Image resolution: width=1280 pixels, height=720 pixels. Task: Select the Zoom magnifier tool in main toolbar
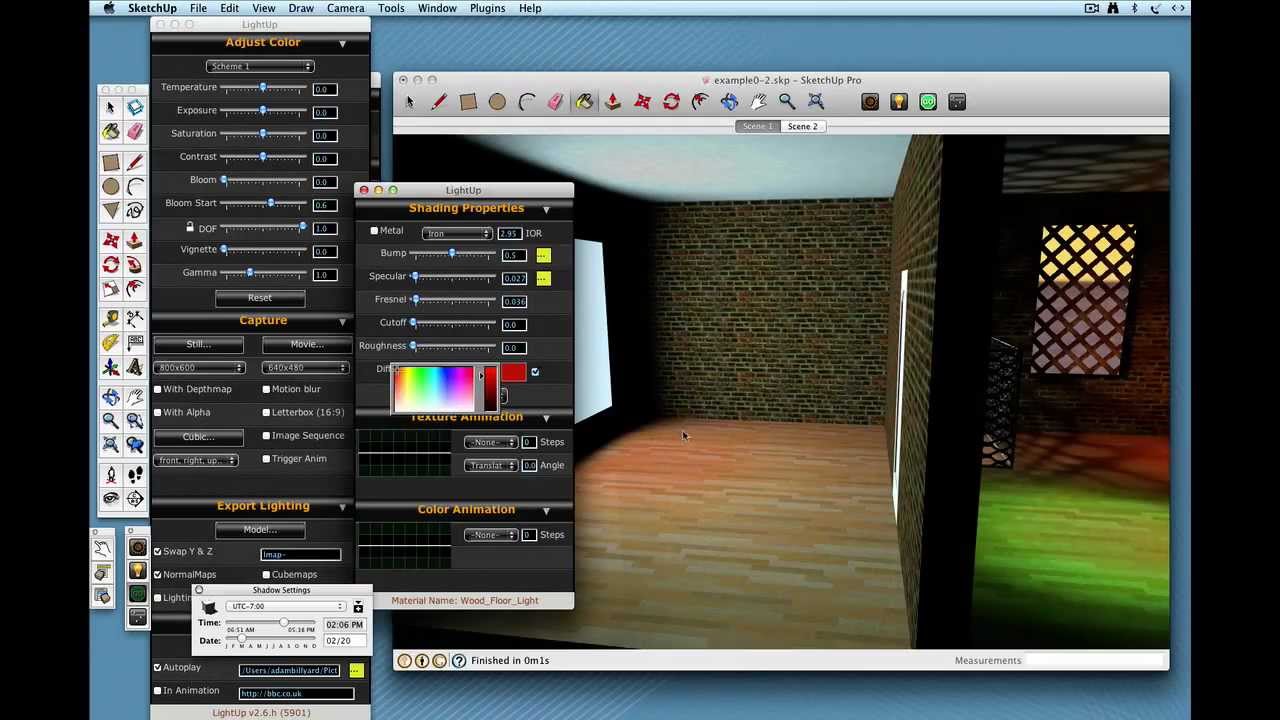(x=787, y=102)
